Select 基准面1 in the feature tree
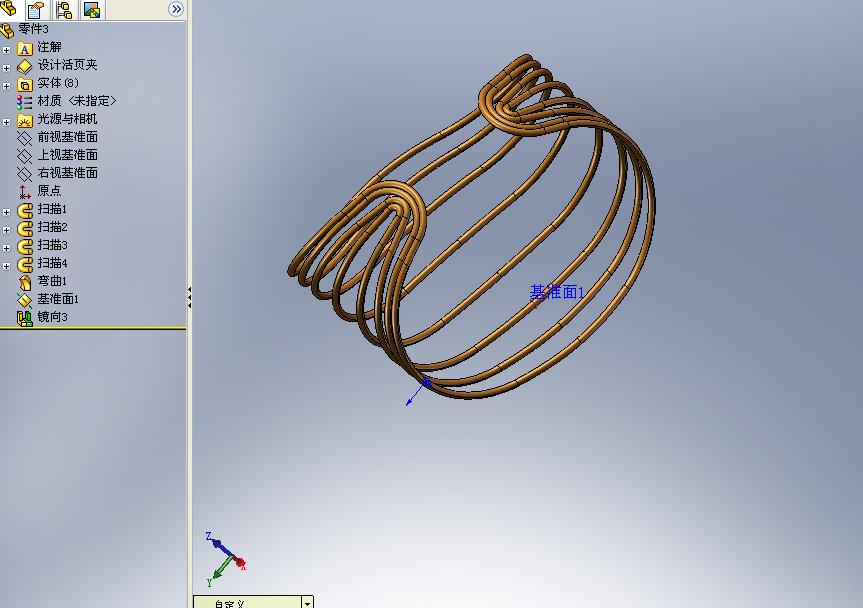 [58, 299]
